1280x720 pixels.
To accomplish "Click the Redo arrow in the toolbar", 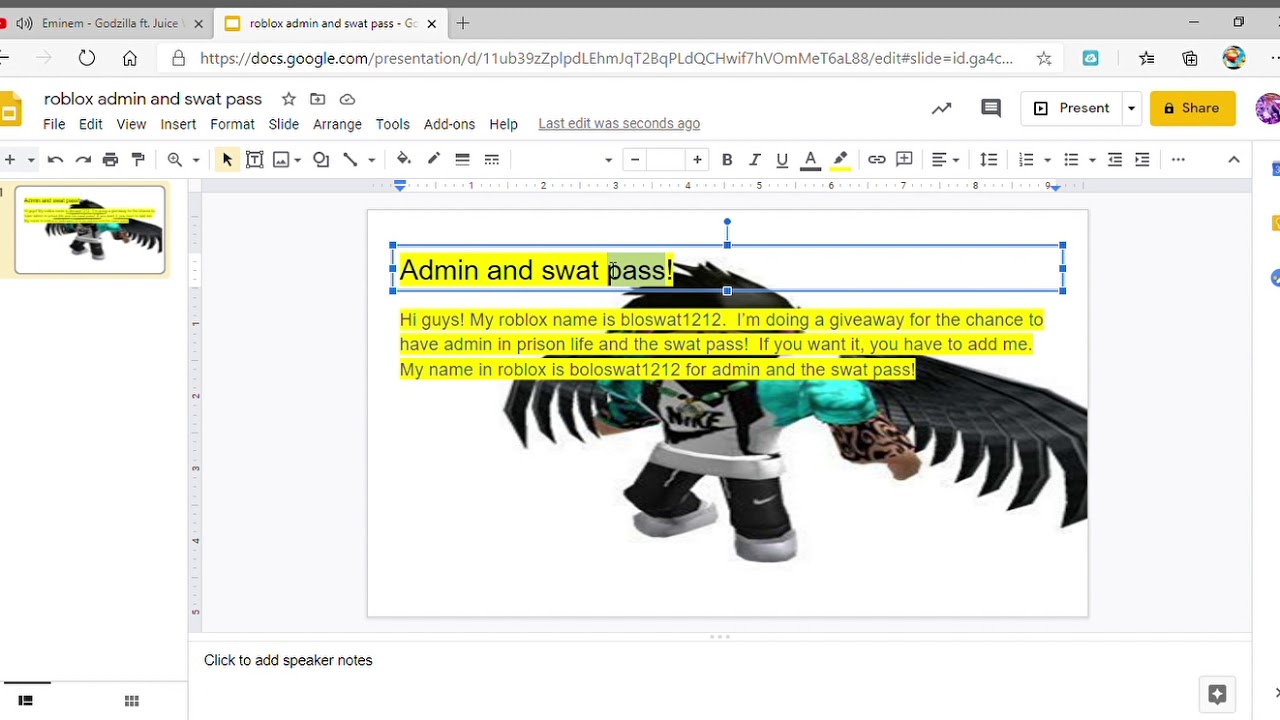I will tap(83, 159).
